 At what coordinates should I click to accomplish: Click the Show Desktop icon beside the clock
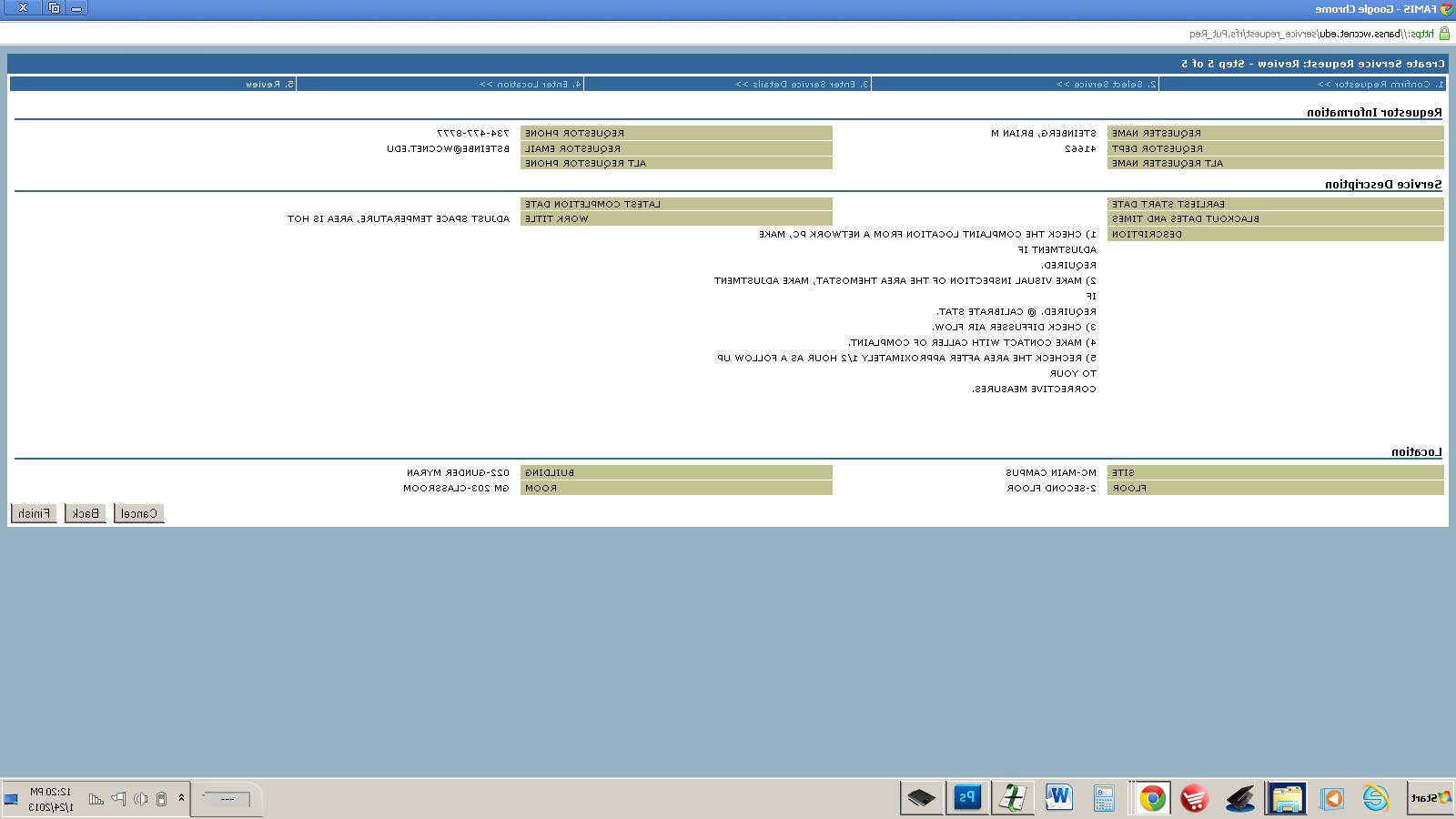click(11, 799)
